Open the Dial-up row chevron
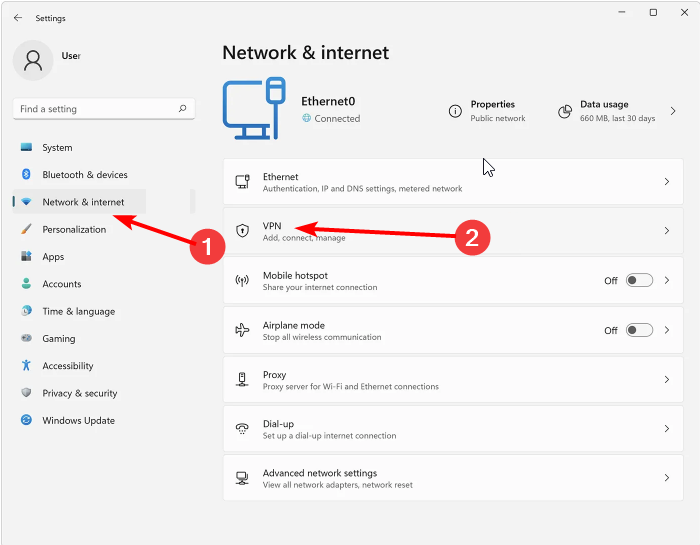The width and height of the screenshot is (700, 545). click(667, 429)
